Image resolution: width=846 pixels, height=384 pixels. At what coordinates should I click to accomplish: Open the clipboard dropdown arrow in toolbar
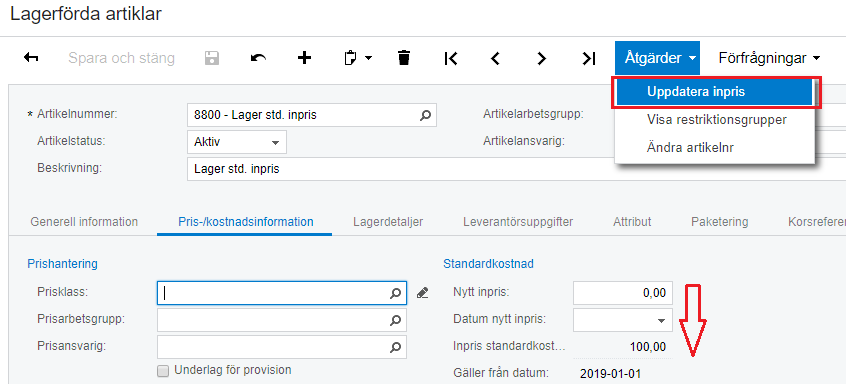click(369, 58)
